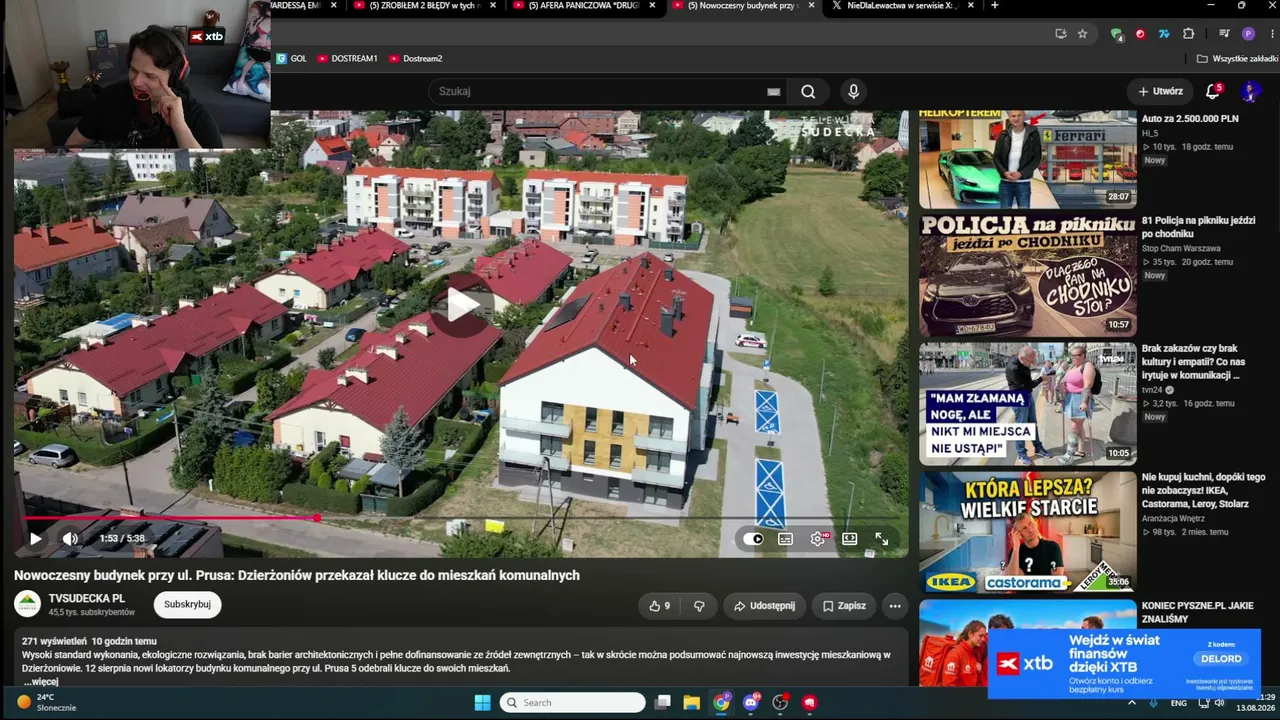Click the Windows taskbar Search box
1280x720 pixels.
coord(573,703)
